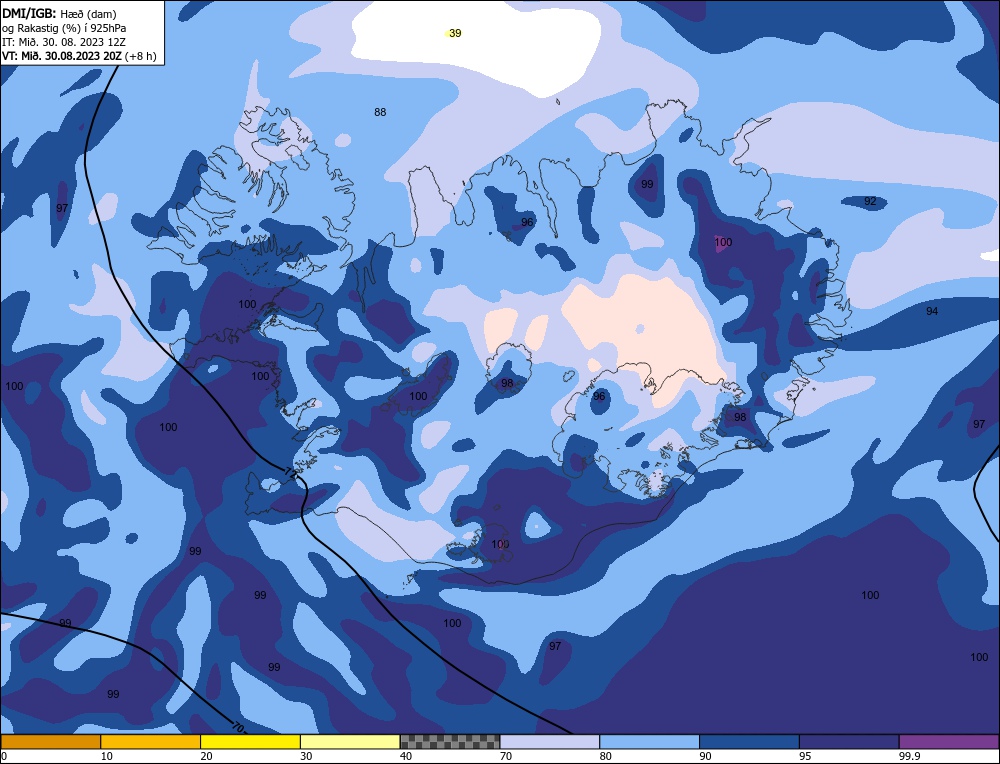Click the orange 10–20 legend swatch

point(151,742)
